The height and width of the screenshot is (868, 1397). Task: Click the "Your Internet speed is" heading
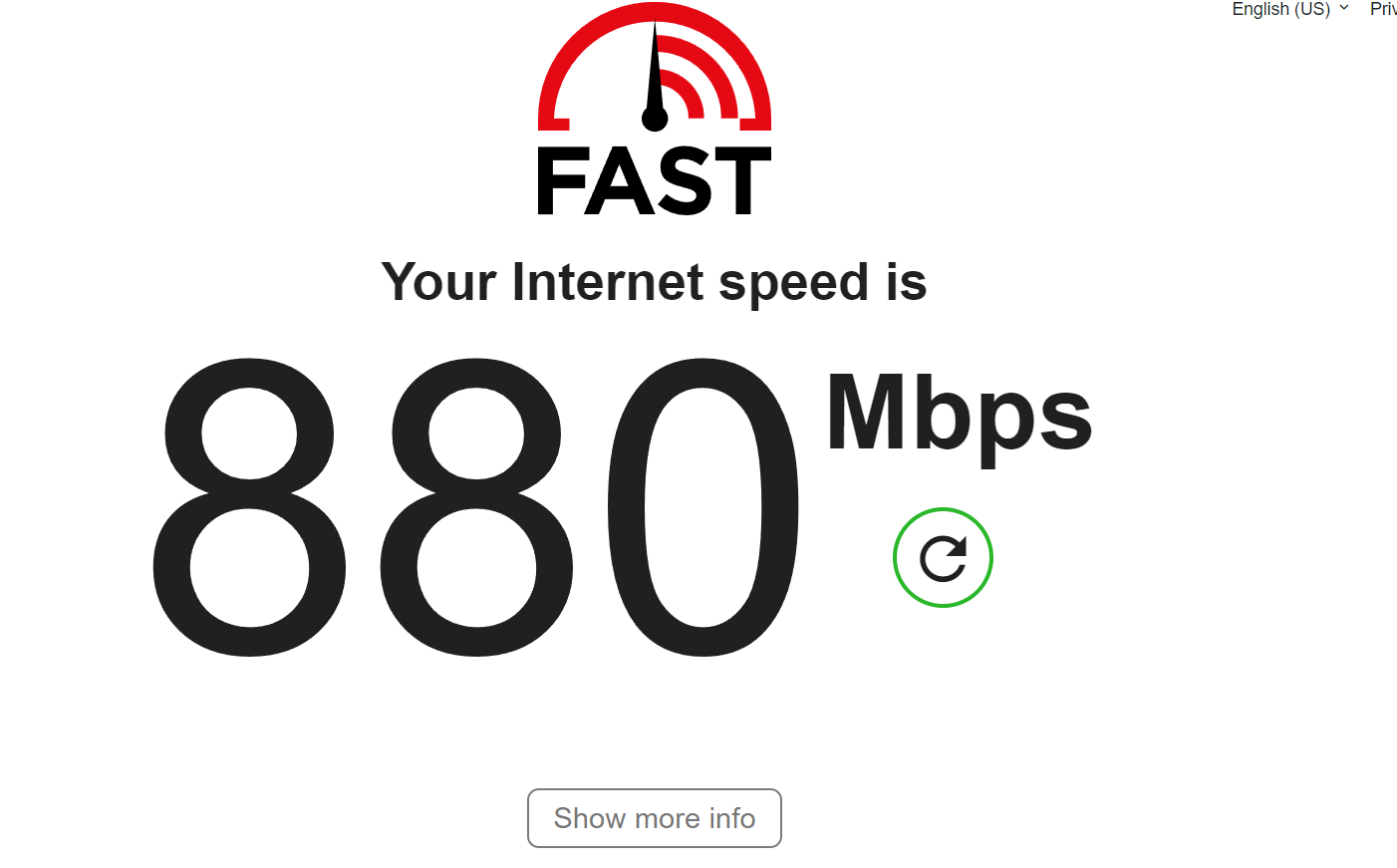click(x=654, y=283)
